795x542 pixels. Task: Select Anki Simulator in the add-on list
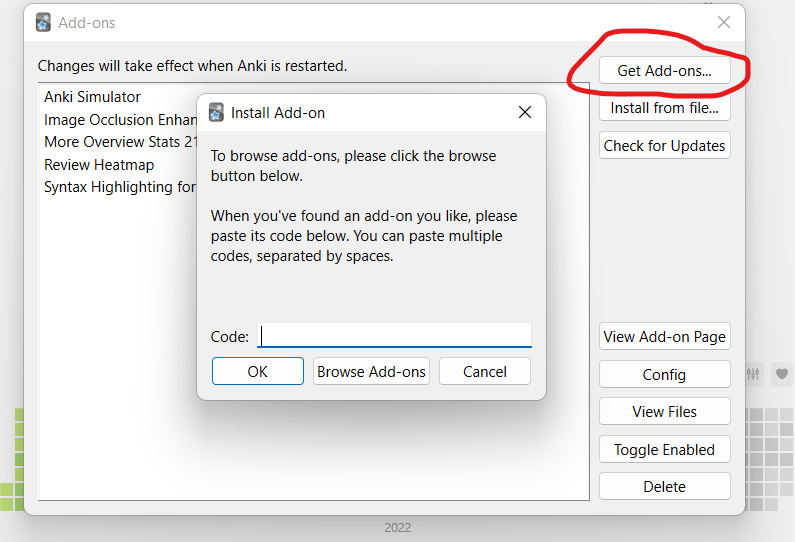[93, 97]
